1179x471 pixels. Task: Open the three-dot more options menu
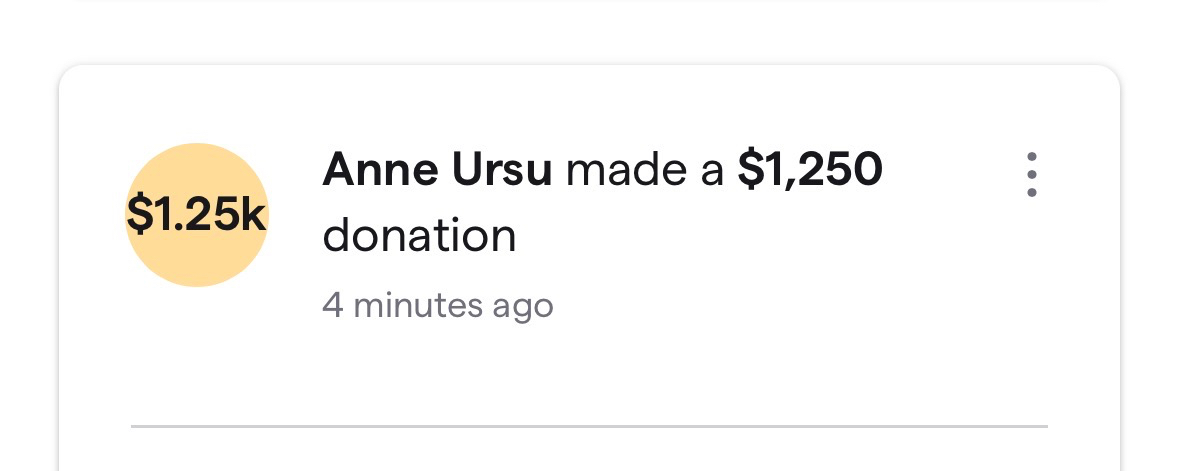coord(1031,175)
